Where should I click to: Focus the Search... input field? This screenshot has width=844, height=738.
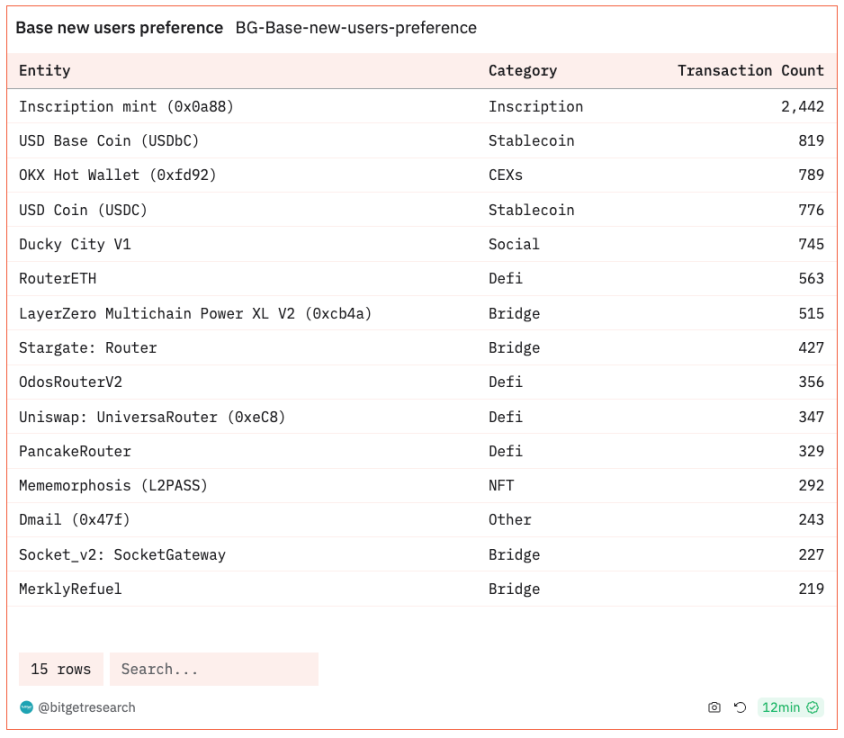tap(214, 669)
